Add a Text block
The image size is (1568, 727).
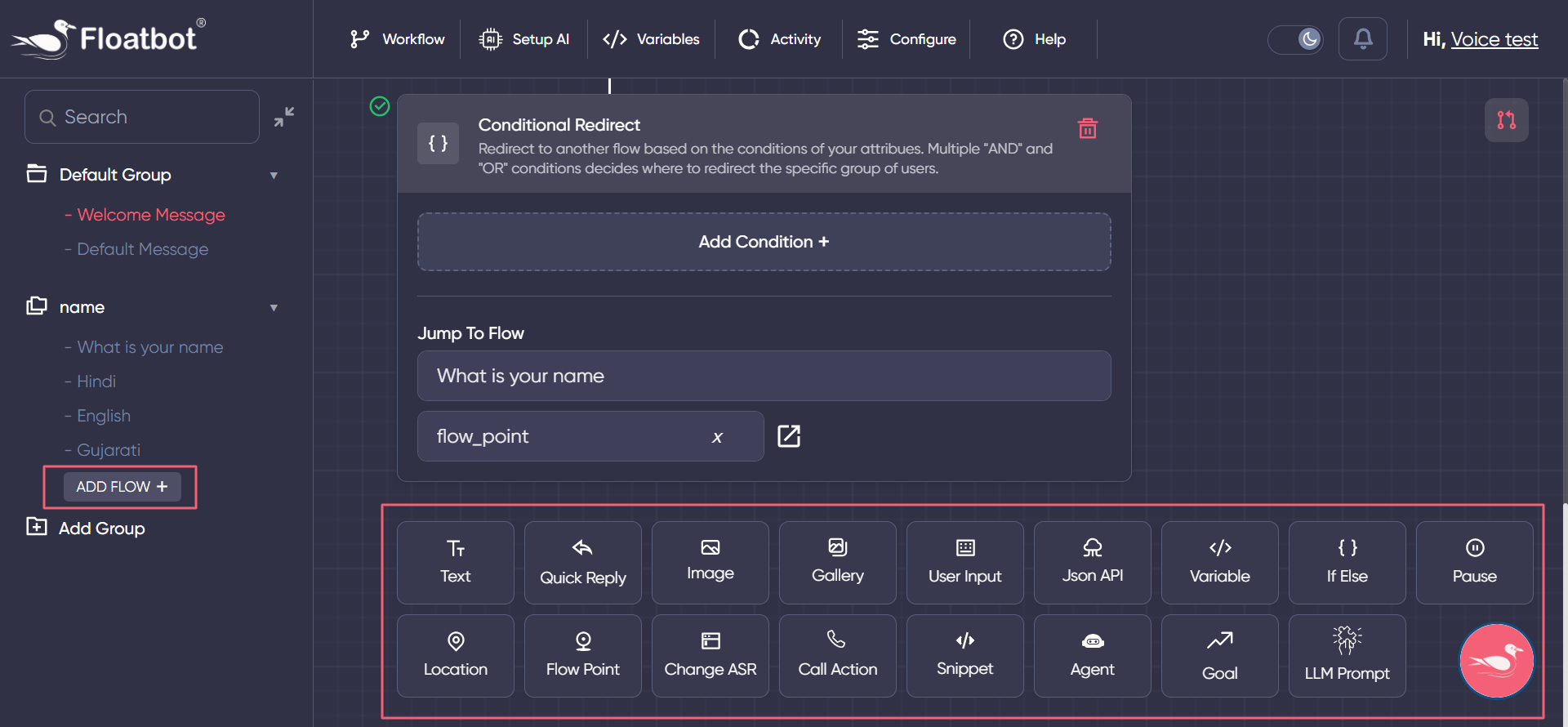[456, 563]
